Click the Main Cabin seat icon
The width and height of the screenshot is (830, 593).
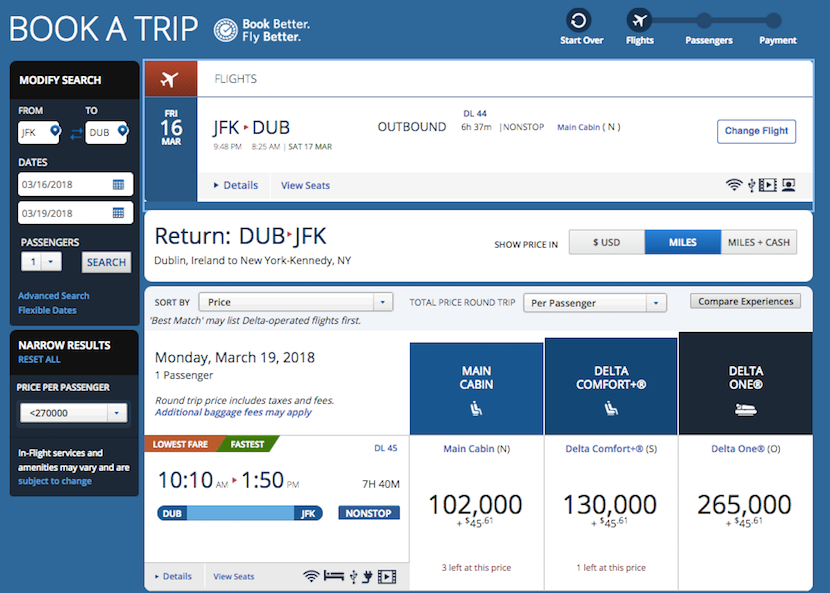pos(476,409)
